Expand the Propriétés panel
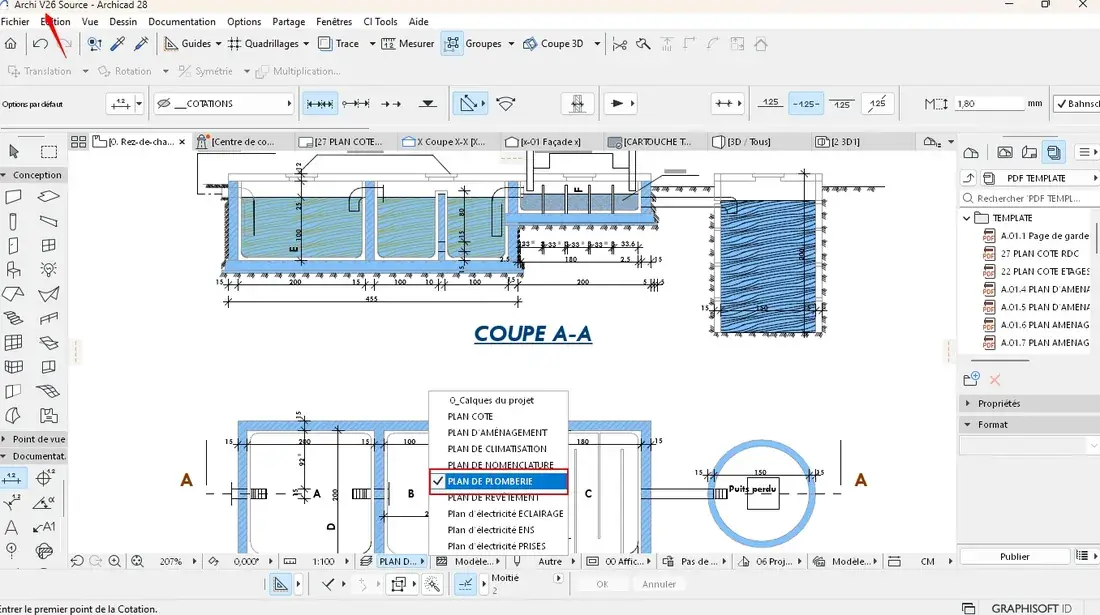Viewport: 1100px width, 615px height. 969,403
